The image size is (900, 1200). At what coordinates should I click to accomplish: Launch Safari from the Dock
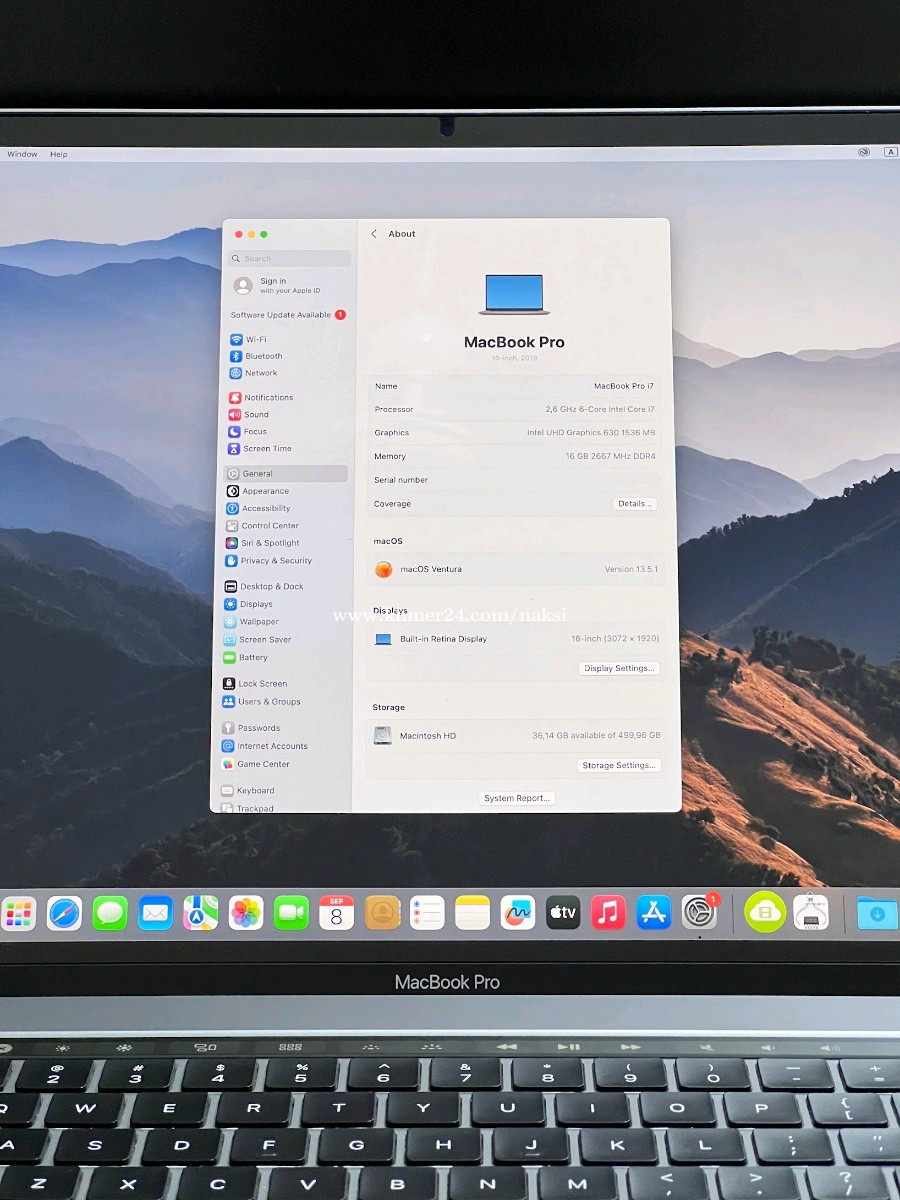coord(64,912)
